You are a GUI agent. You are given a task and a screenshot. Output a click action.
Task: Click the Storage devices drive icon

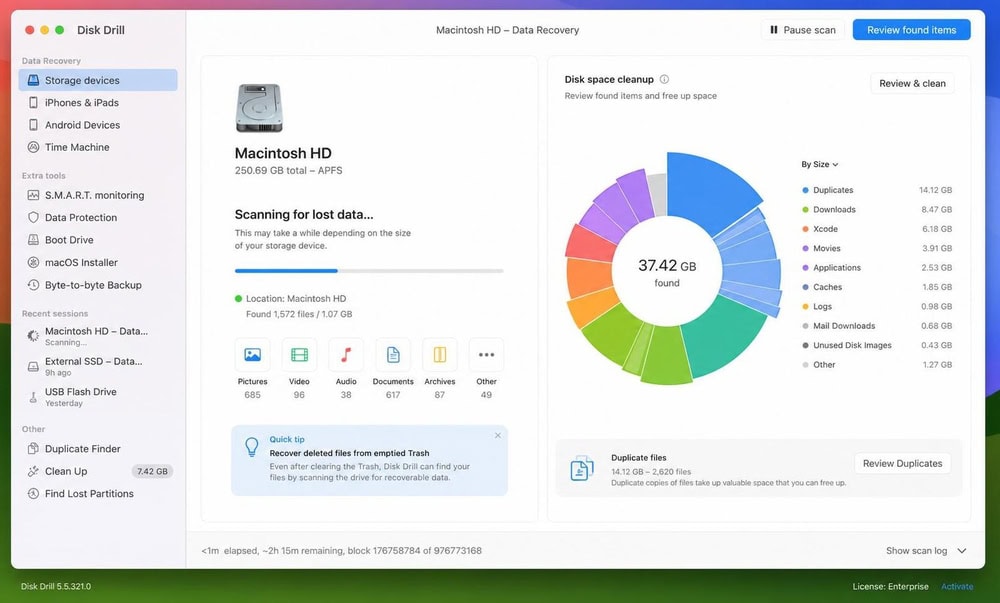[33, 80]
